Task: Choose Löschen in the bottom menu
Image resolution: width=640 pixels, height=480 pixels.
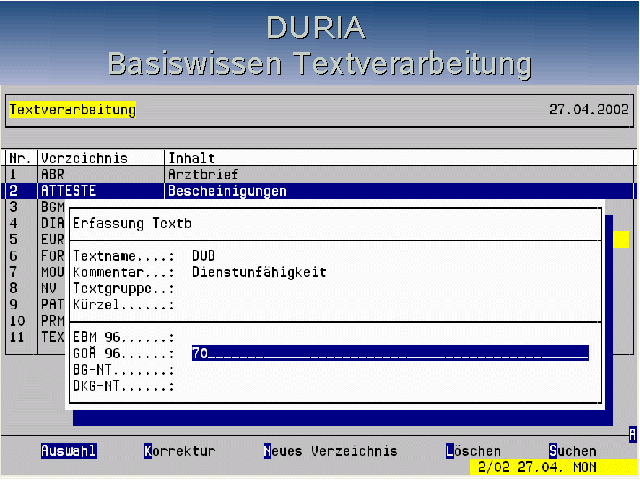Action: (473, 451)
